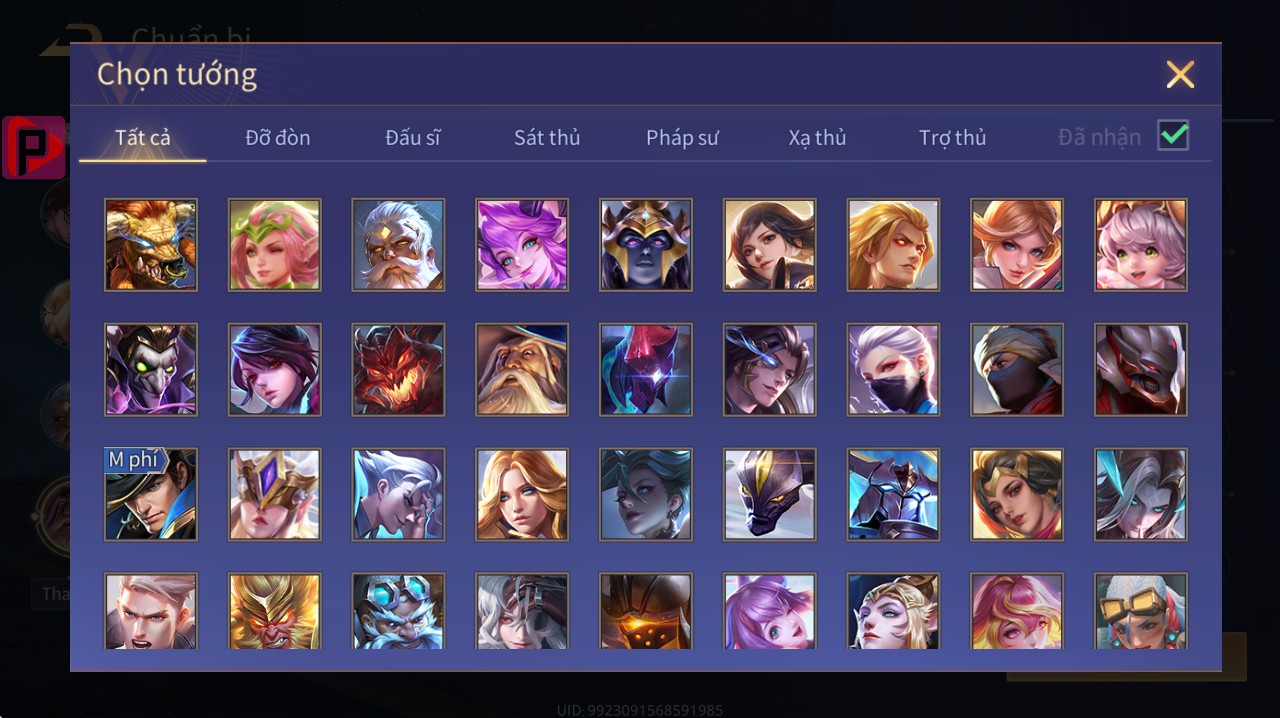
Task: Select the black panther hero portrait
Action: click(770, 495)
